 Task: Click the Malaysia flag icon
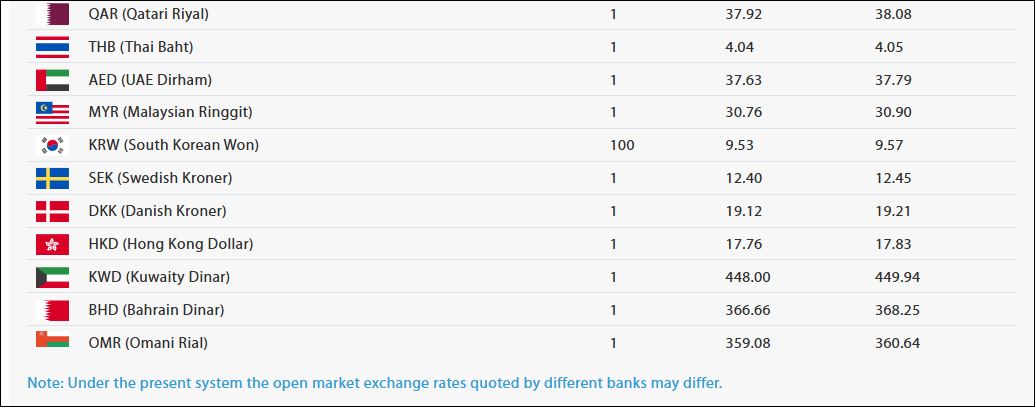pos(52,112)
